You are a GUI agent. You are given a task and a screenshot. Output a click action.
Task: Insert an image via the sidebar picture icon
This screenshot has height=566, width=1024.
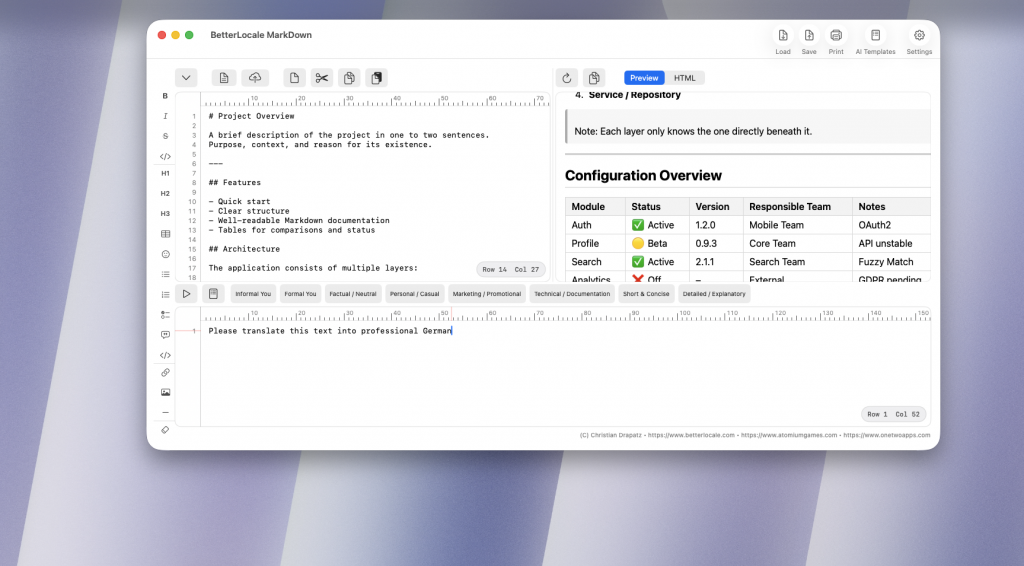pos(165,392)
